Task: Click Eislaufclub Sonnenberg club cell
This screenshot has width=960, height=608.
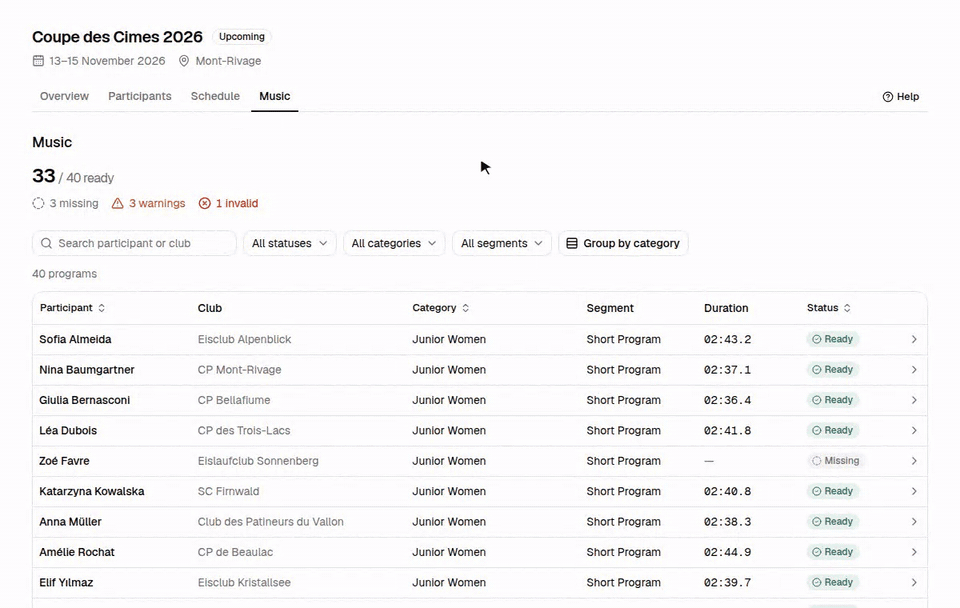Action: [258, 461]
